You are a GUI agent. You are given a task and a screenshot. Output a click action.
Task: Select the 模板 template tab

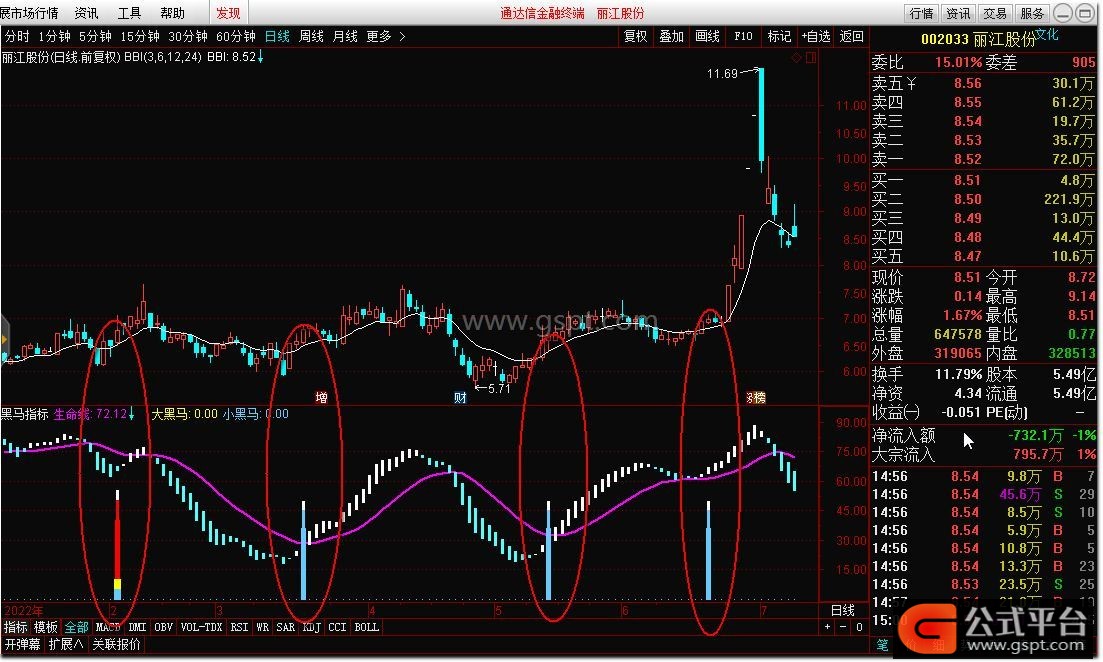pyautogui.click(x=46, y=628)
